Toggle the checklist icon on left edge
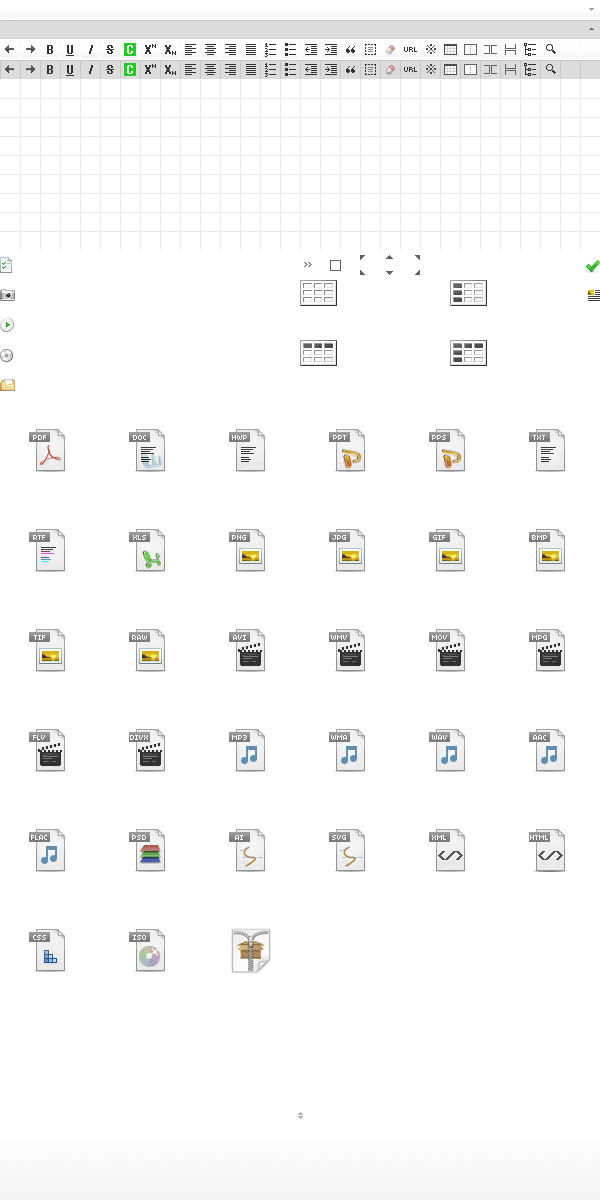600x1200 pixels. pos(6,265)
